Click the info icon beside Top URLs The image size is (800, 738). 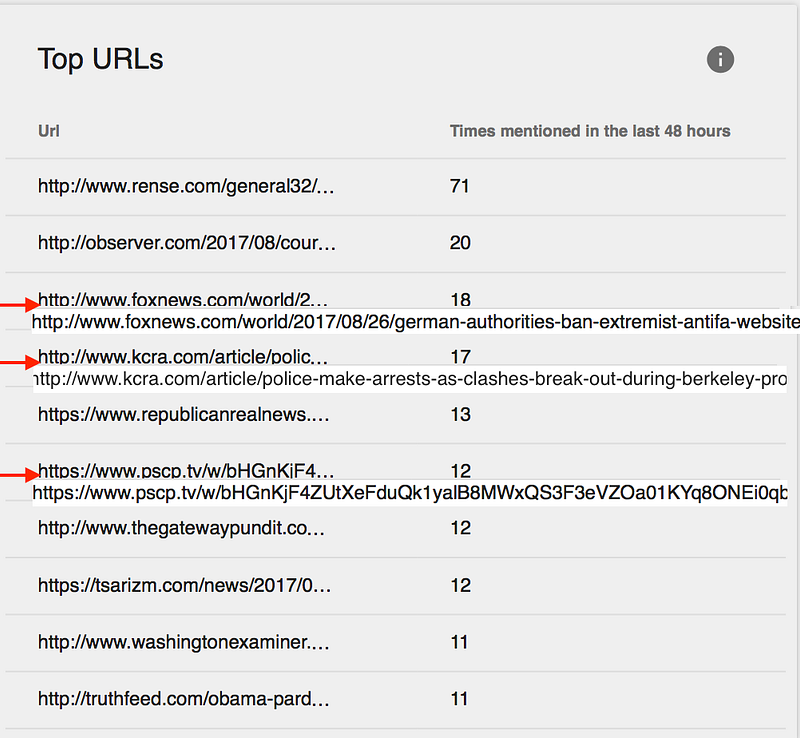click(720, 59)
